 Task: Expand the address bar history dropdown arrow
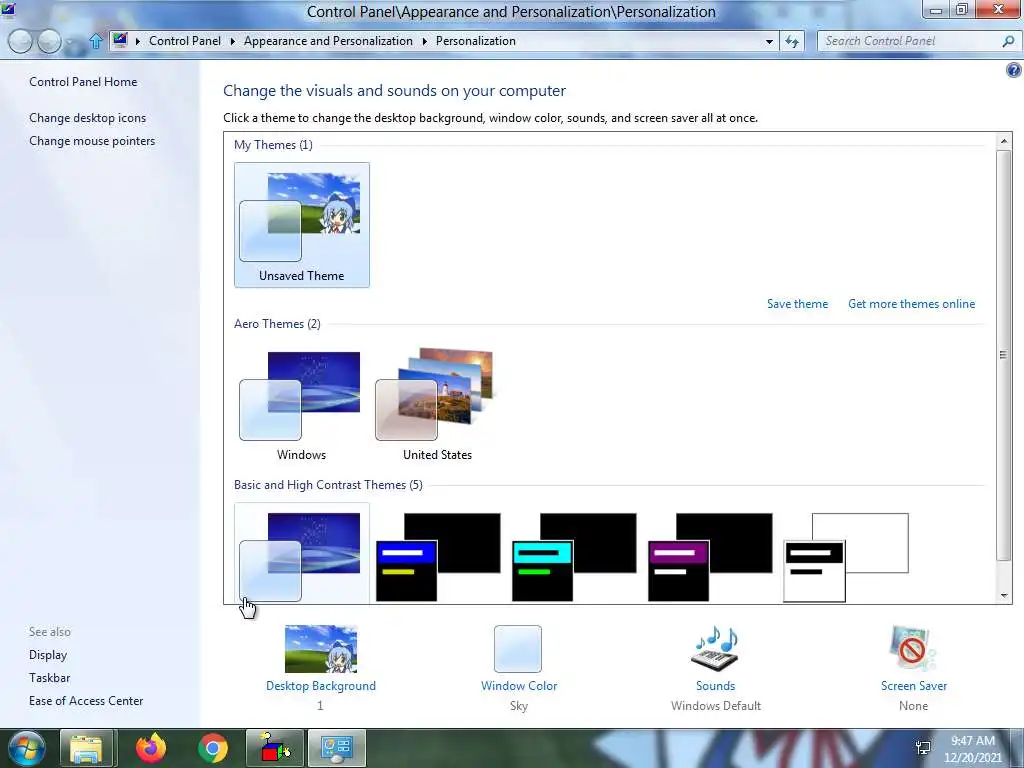pyautogui.click(x=769, y=41)
